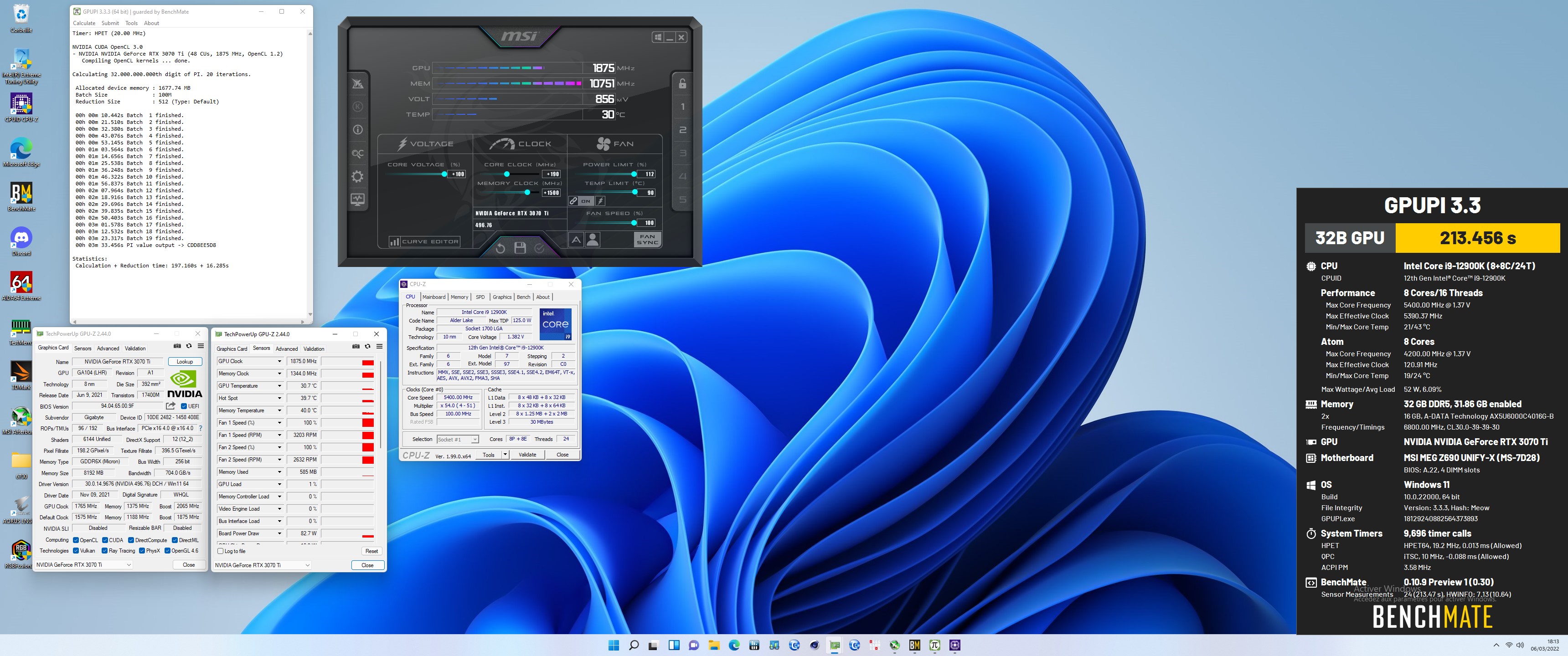Select profile slot 1 in Afterburner
This screenshot has width=1568, height=656.
tap(682, 107)
